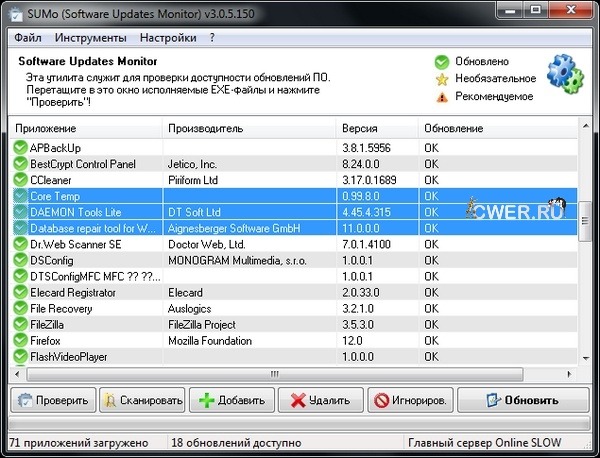Viewport: 600px width, 458px height.
Task: Click the vertical scrollbar down arrow
Action: click(x=588, y=357)
